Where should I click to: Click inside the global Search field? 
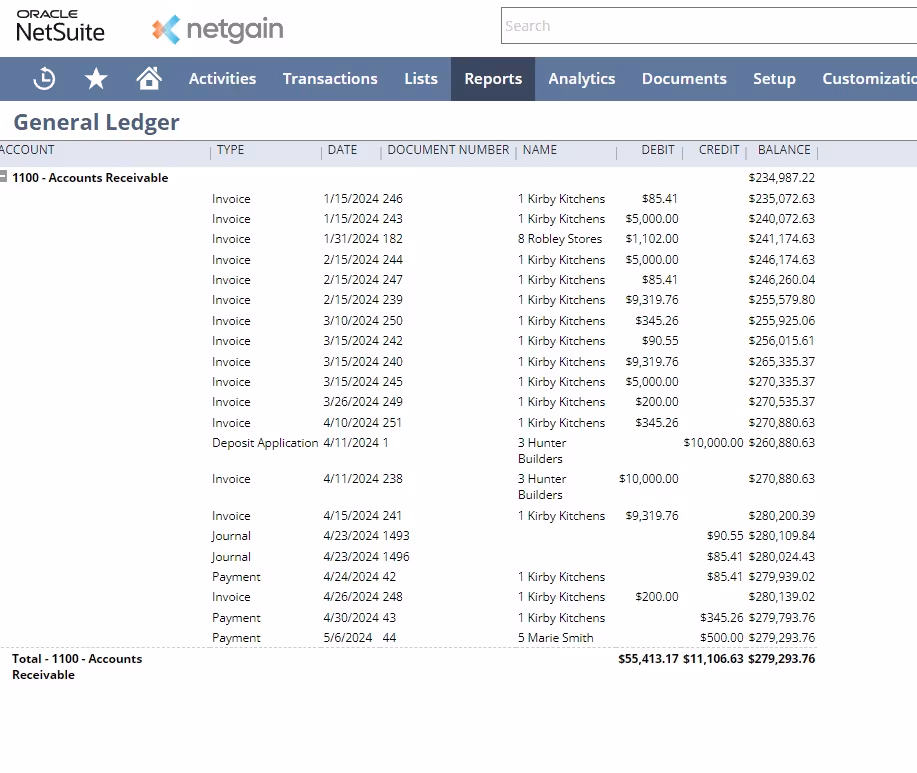tap(700, 25)
